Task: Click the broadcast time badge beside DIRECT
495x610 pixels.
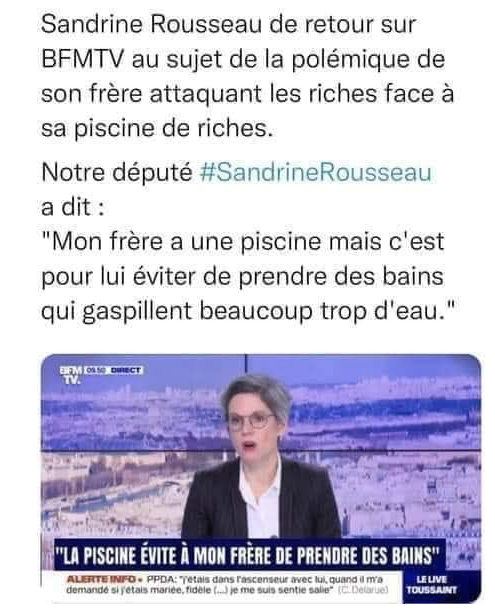Action: (x=95, y=370)
